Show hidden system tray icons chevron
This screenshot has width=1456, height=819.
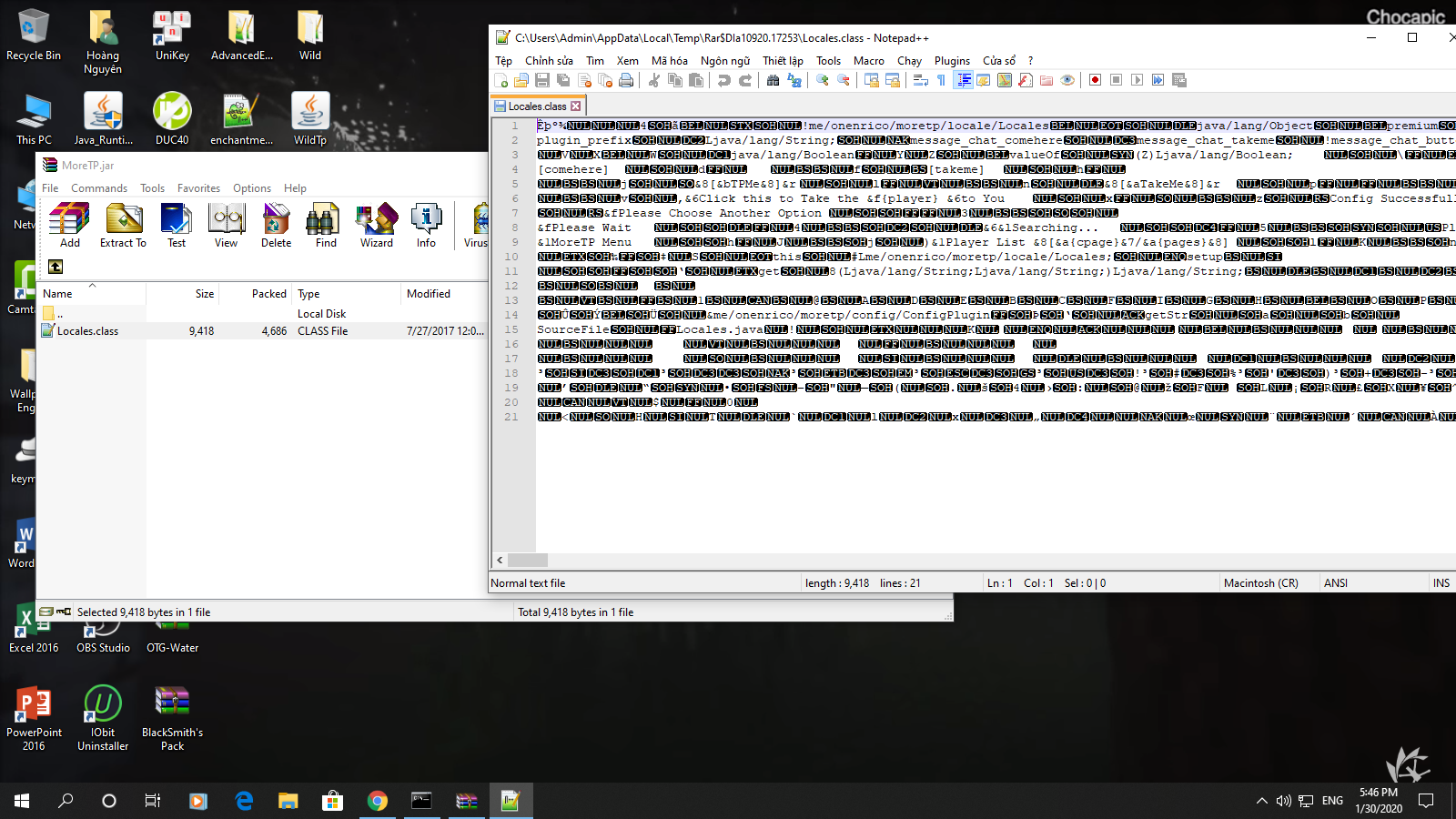[x=1261, y=801]
